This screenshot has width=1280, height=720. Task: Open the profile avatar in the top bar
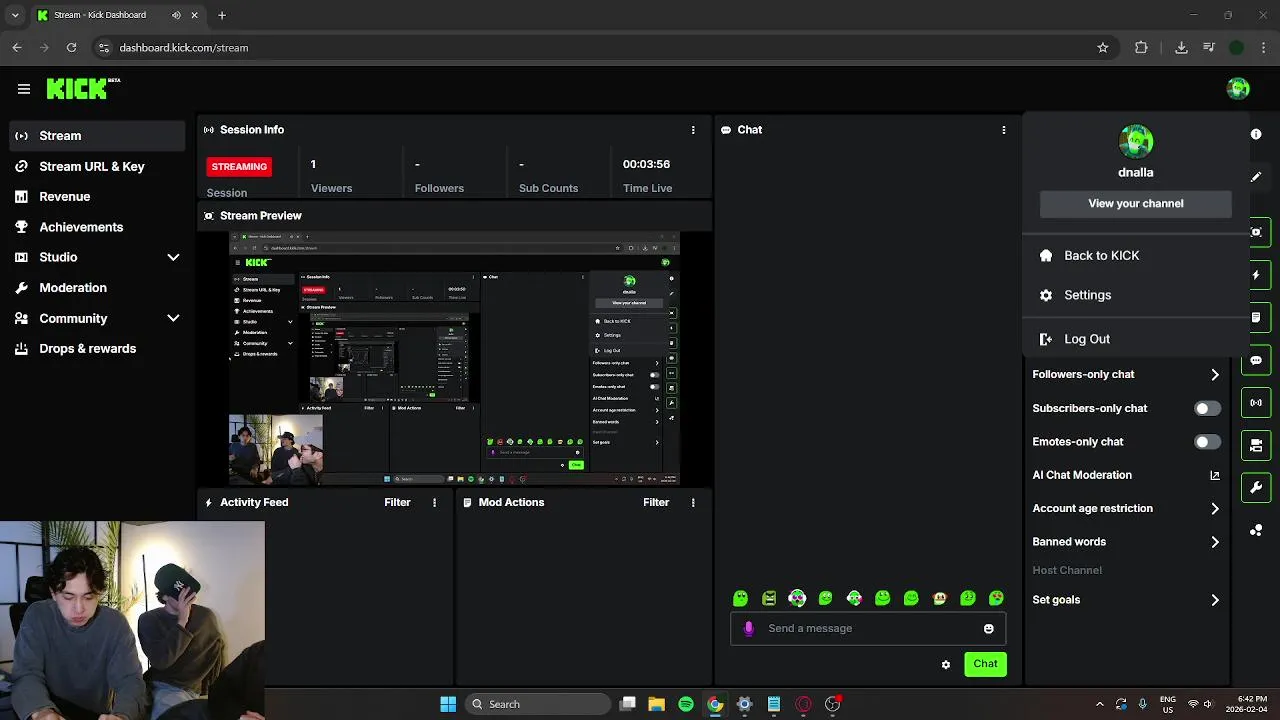[x=1238, y=89]
